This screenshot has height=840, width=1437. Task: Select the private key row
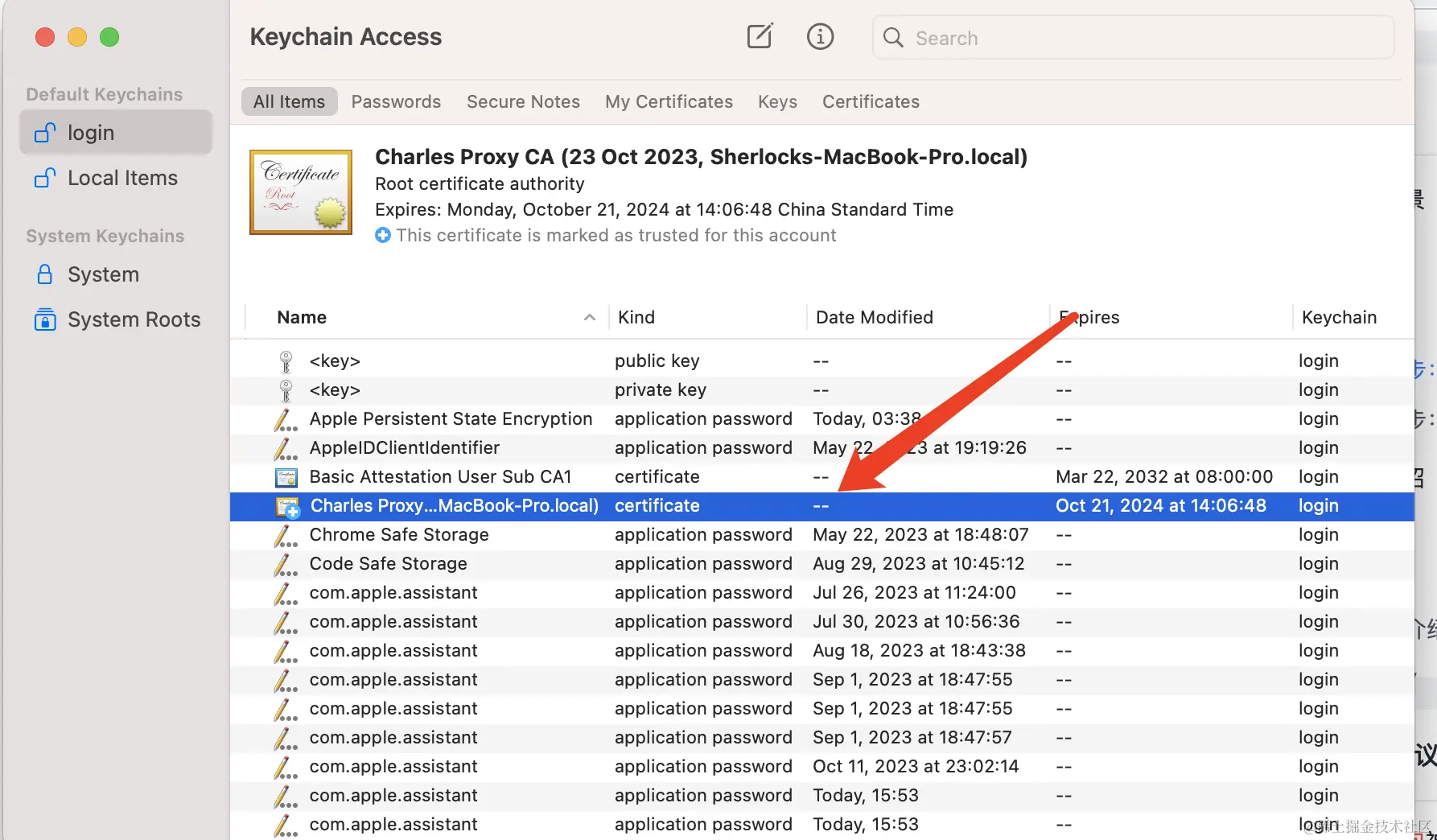(x=822, y=389)
